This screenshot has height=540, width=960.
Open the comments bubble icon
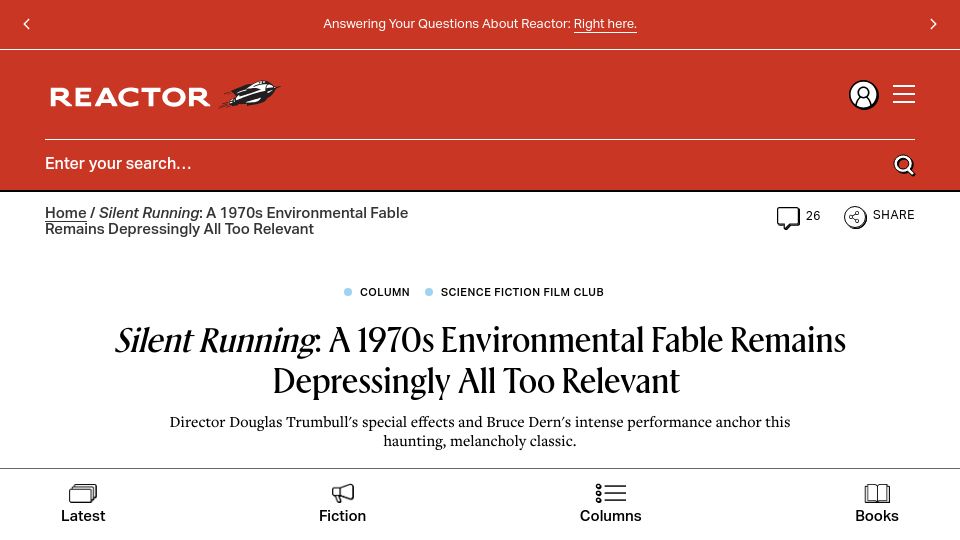788,217
